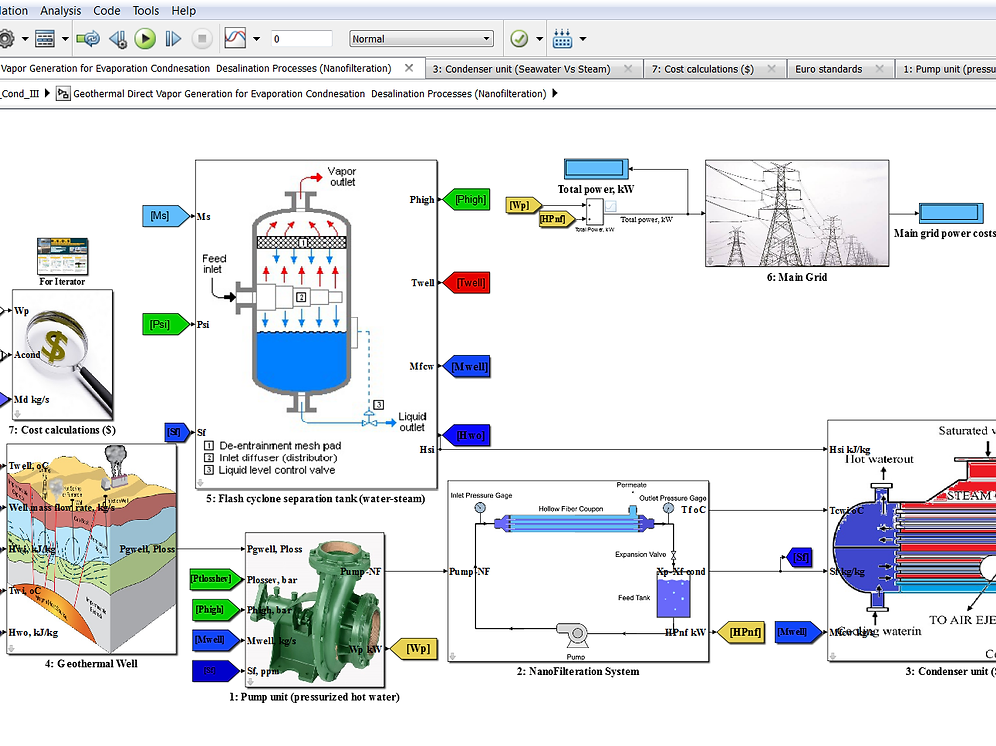
Task: Validate the model with the green check icon
Action: point(518,38)
